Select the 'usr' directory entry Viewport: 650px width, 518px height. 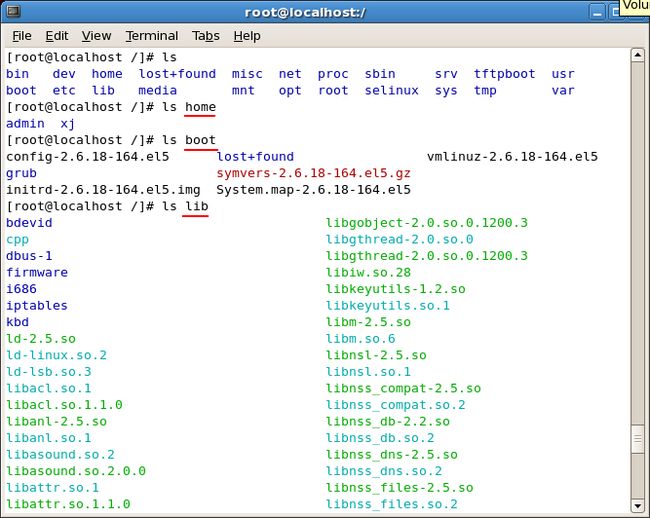pyautogui.click(x=563, y=74)
